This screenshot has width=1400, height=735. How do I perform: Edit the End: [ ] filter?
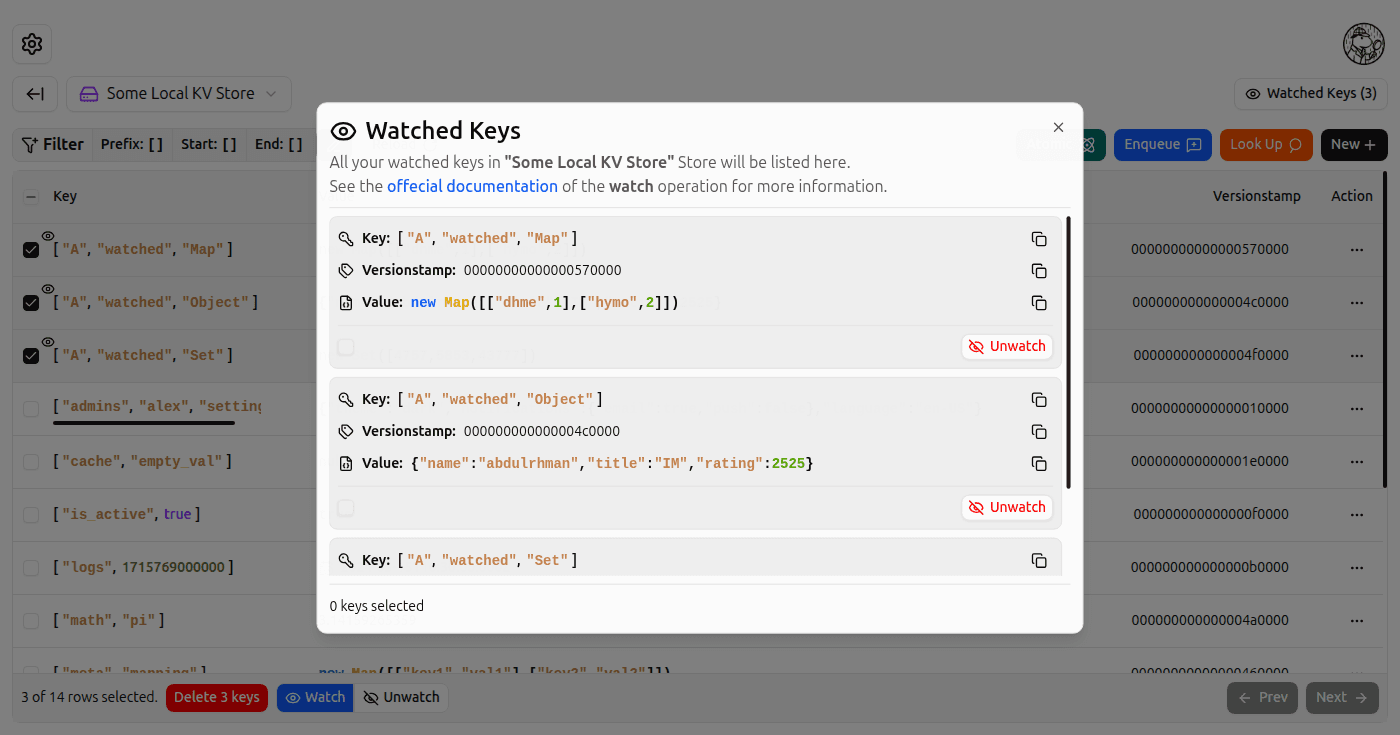click(279, 144)
